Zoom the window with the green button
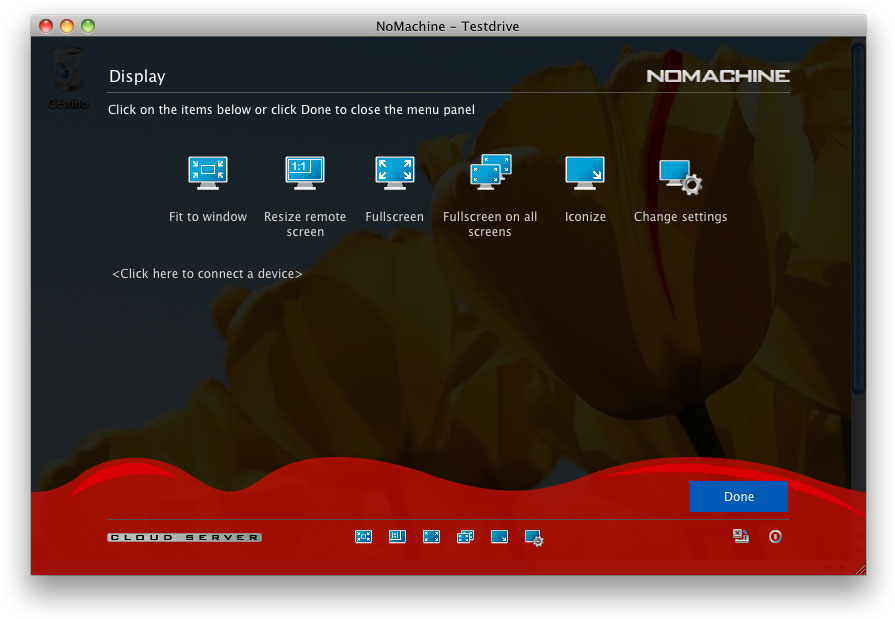 click(x=88, y=26)
